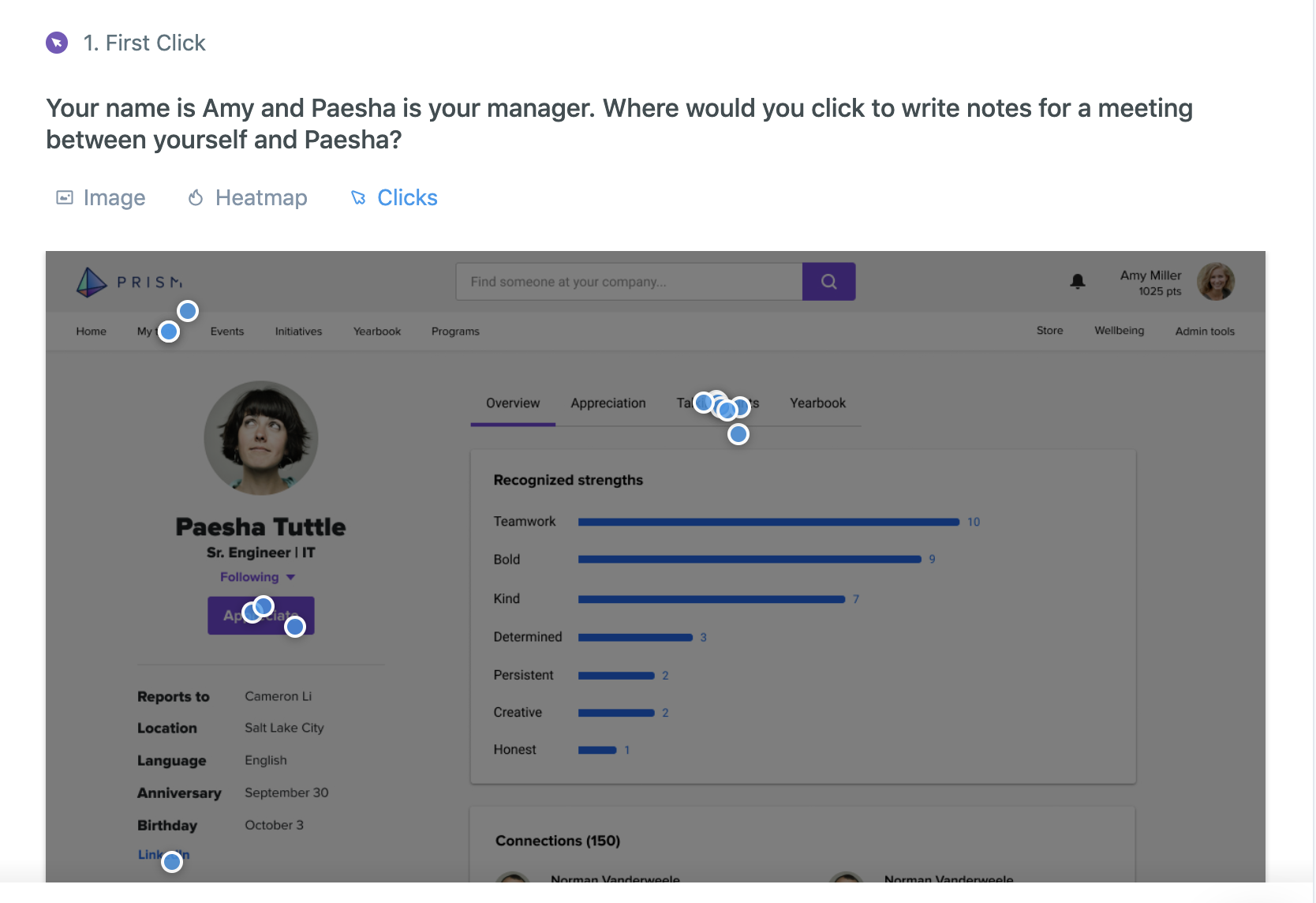
Task: Click Amy Miller's avatar photo
Action: tap(1216, 282)
